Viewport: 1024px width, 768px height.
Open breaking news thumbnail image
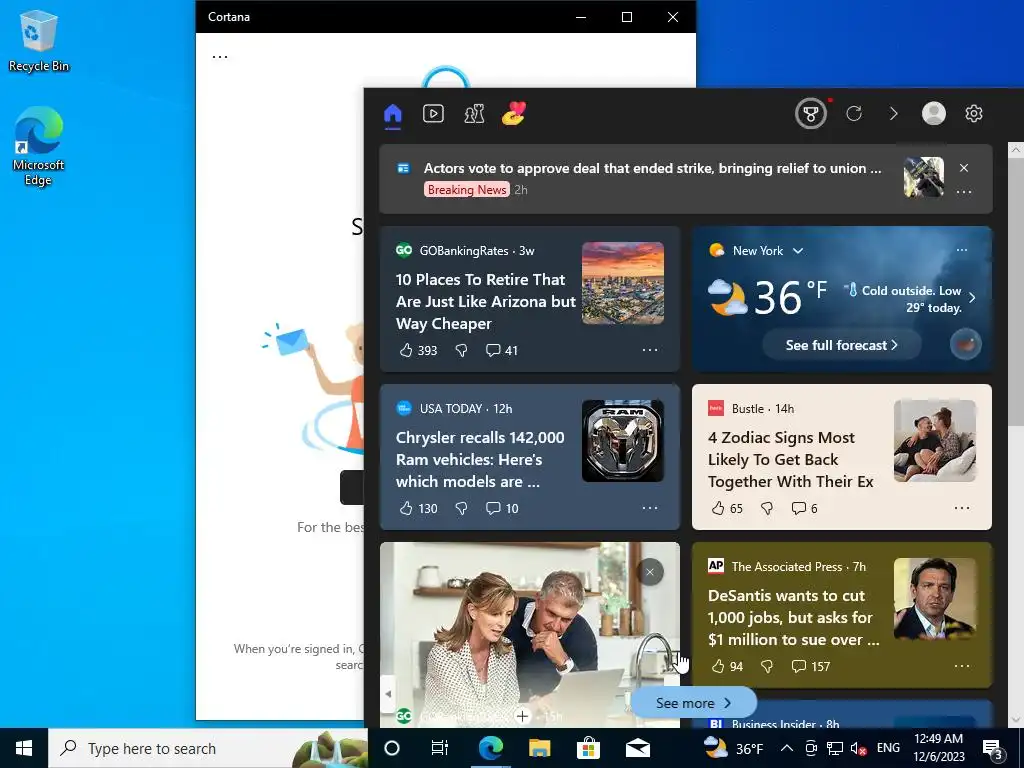(x=923, y=177)
